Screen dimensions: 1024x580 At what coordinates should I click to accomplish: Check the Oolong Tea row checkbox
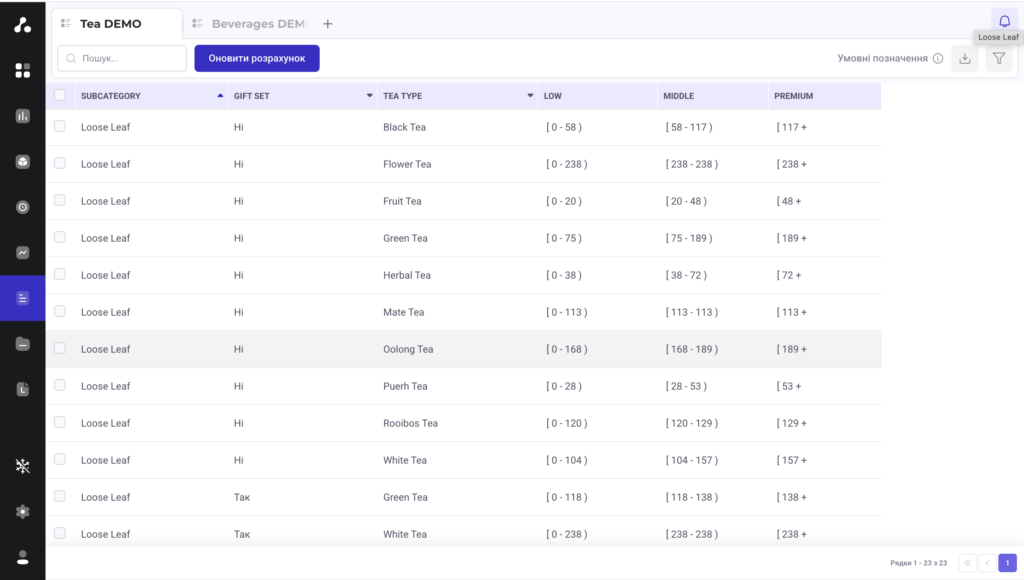tap(60, 348)
